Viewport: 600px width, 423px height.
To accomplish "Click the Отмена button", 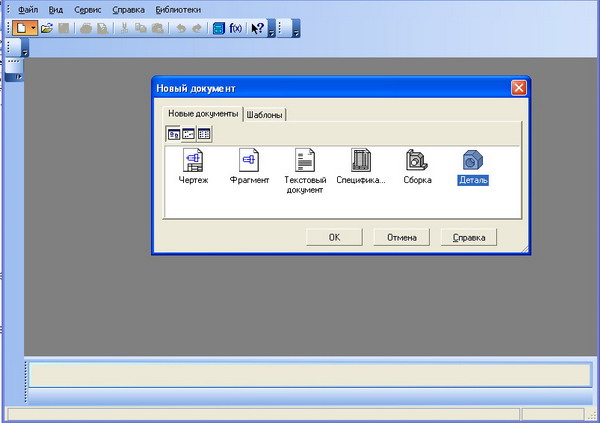I will (402, 238).
